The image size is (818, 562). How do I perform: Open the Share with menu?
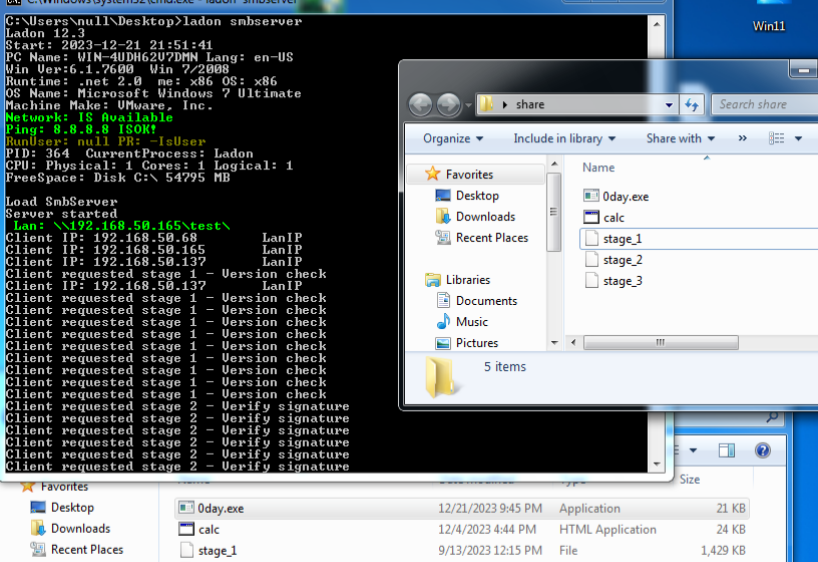680,138
